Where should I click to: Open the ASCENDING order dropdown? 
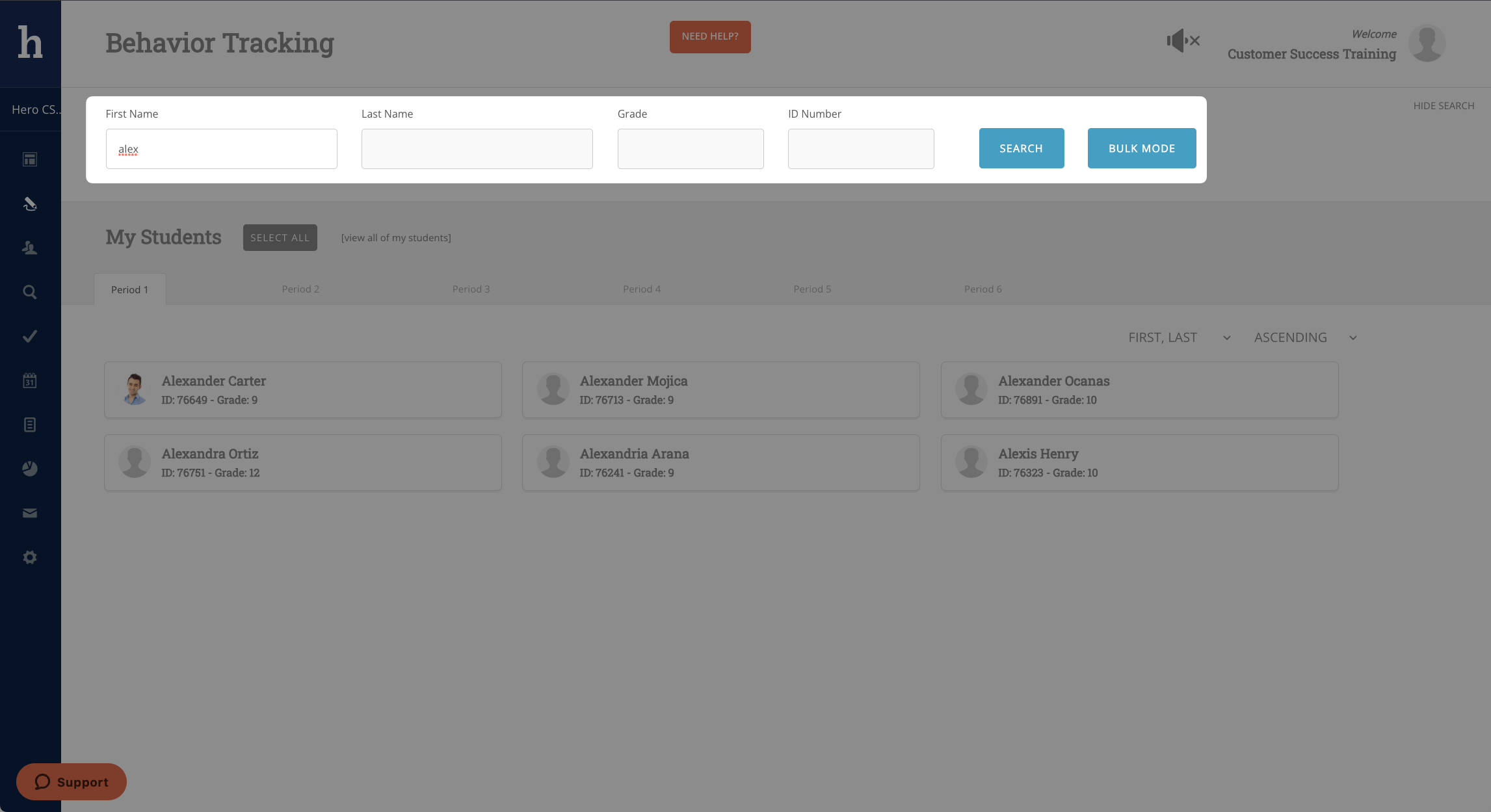[x=1305, y=337]
